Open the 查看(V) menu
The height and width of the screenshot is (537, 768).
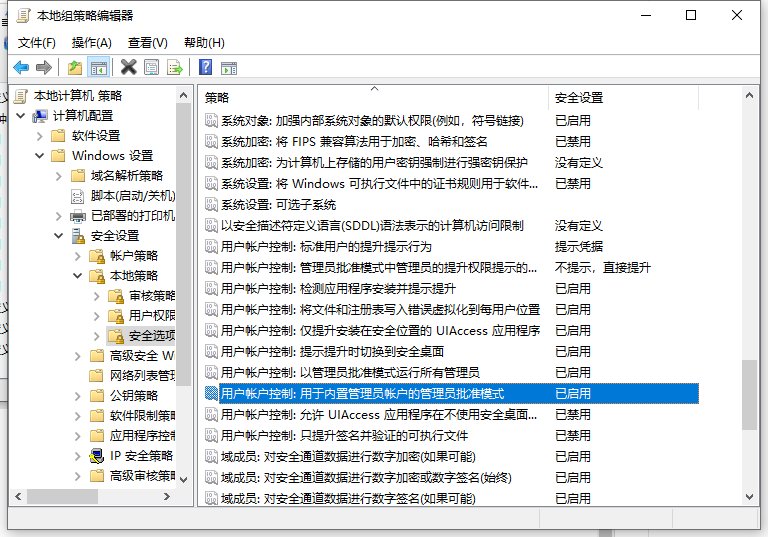click(x=147, y=43)
